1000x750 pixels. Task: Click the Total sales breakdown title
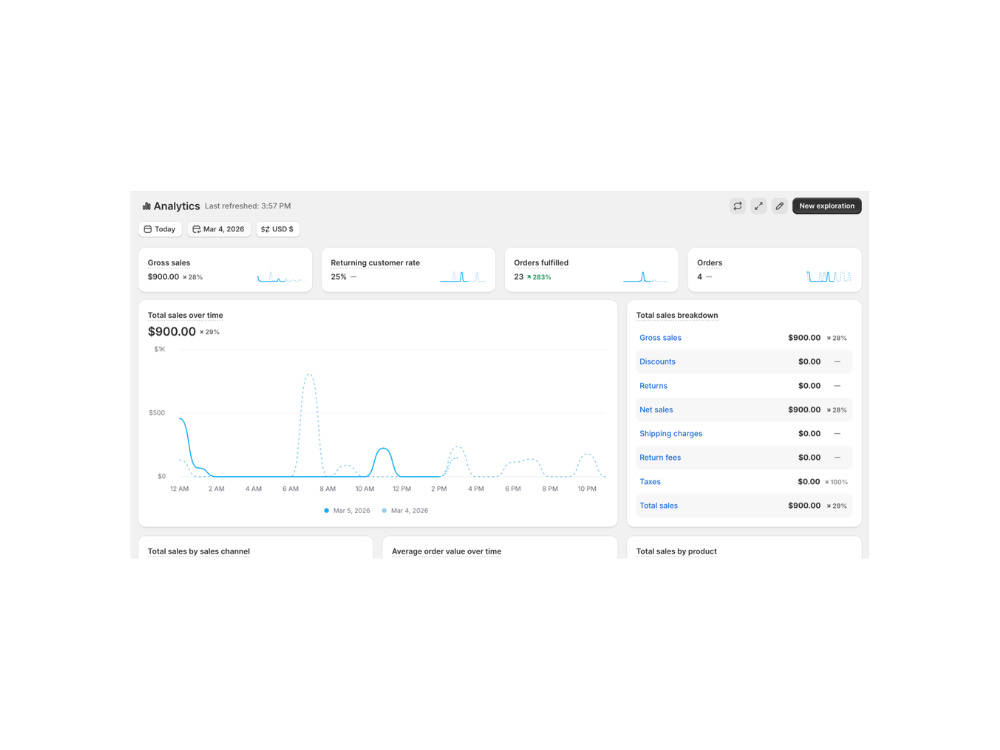click(x=677, y=315)
